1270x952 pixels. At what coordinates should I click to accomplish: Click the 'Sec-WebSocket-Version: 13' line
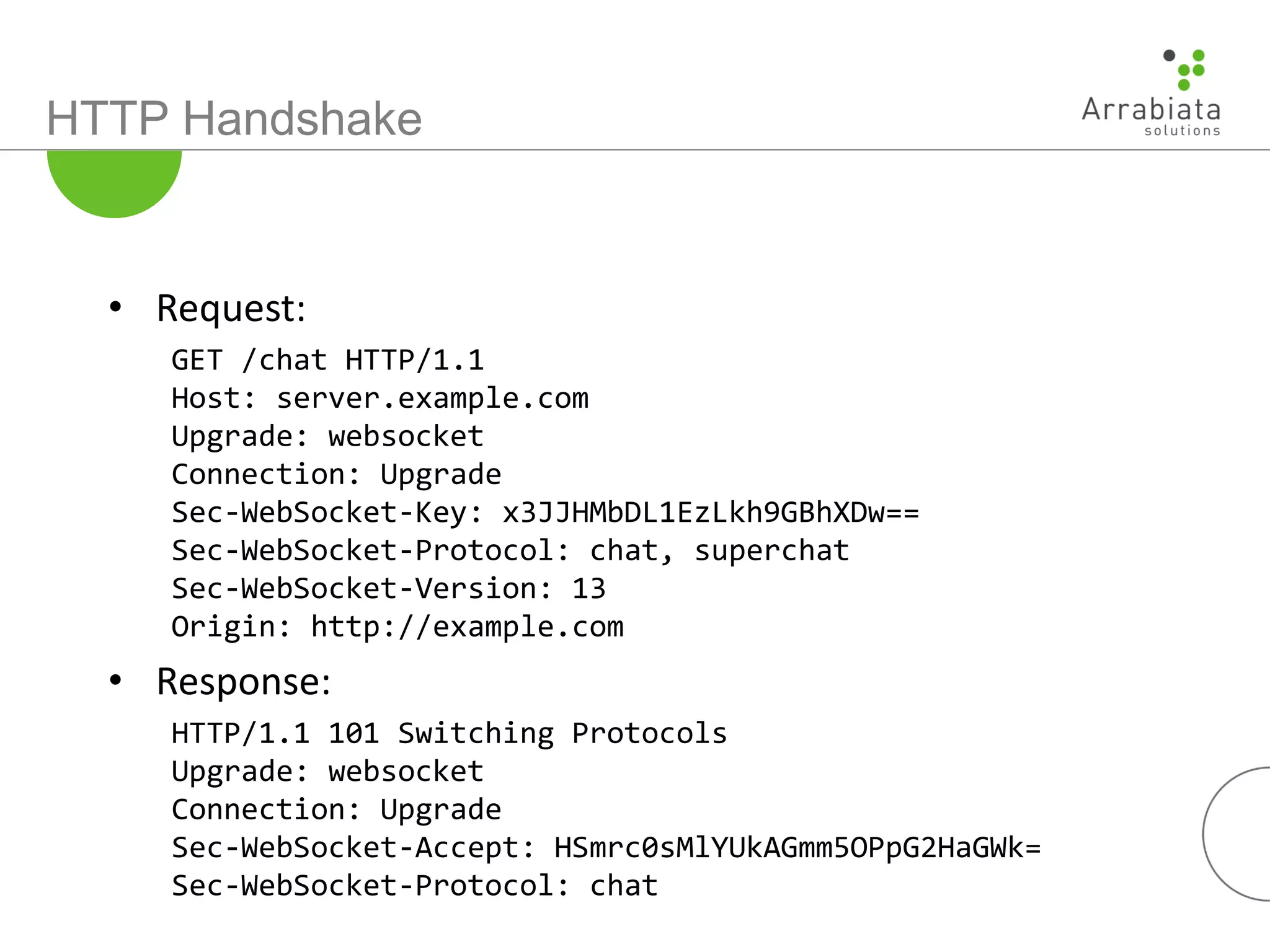pyautogui.click(x=388, y=588)
